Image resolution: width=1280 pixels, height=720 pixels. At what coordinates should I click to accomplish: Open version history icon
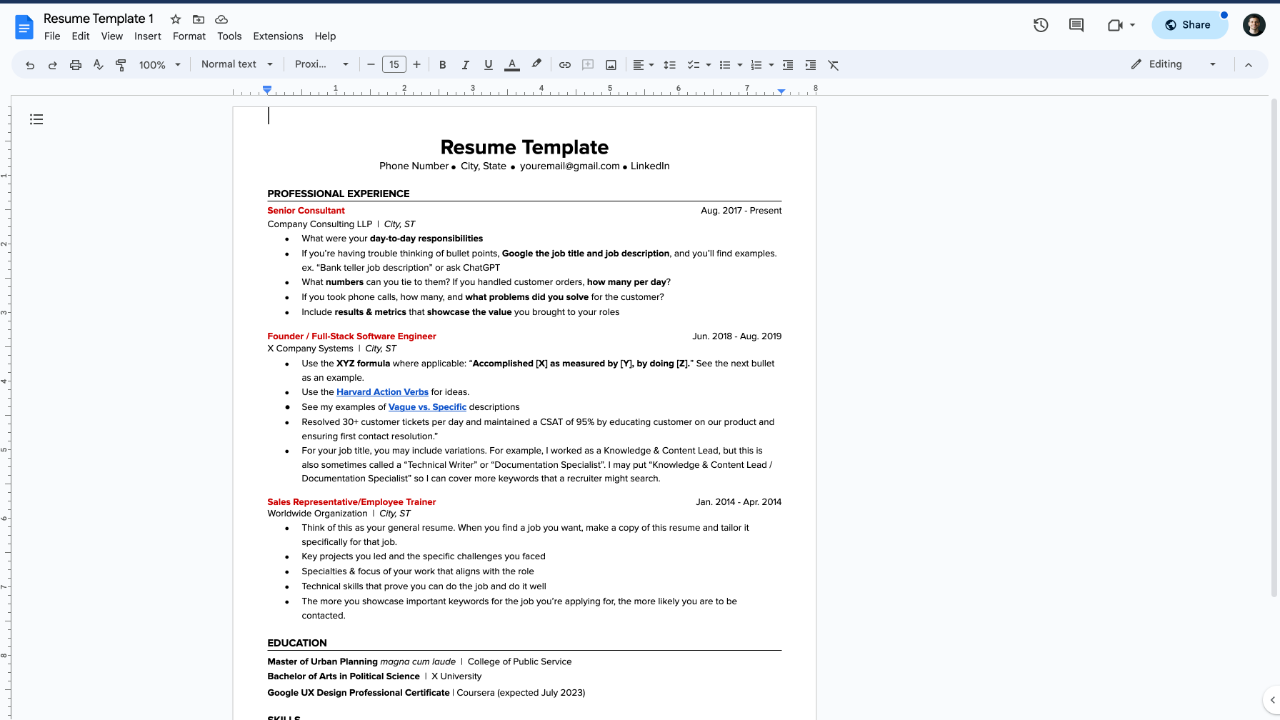[x=1040, y=25]
